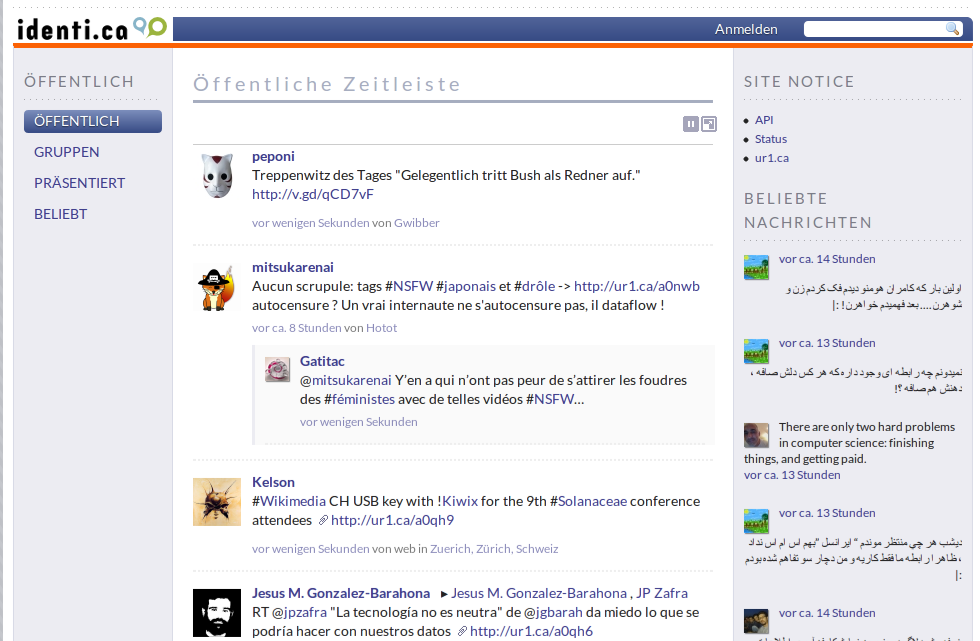Click the search magnifier icon
Image resolution: width=980 pixels, height=641 pixels.
click(952, 29)
